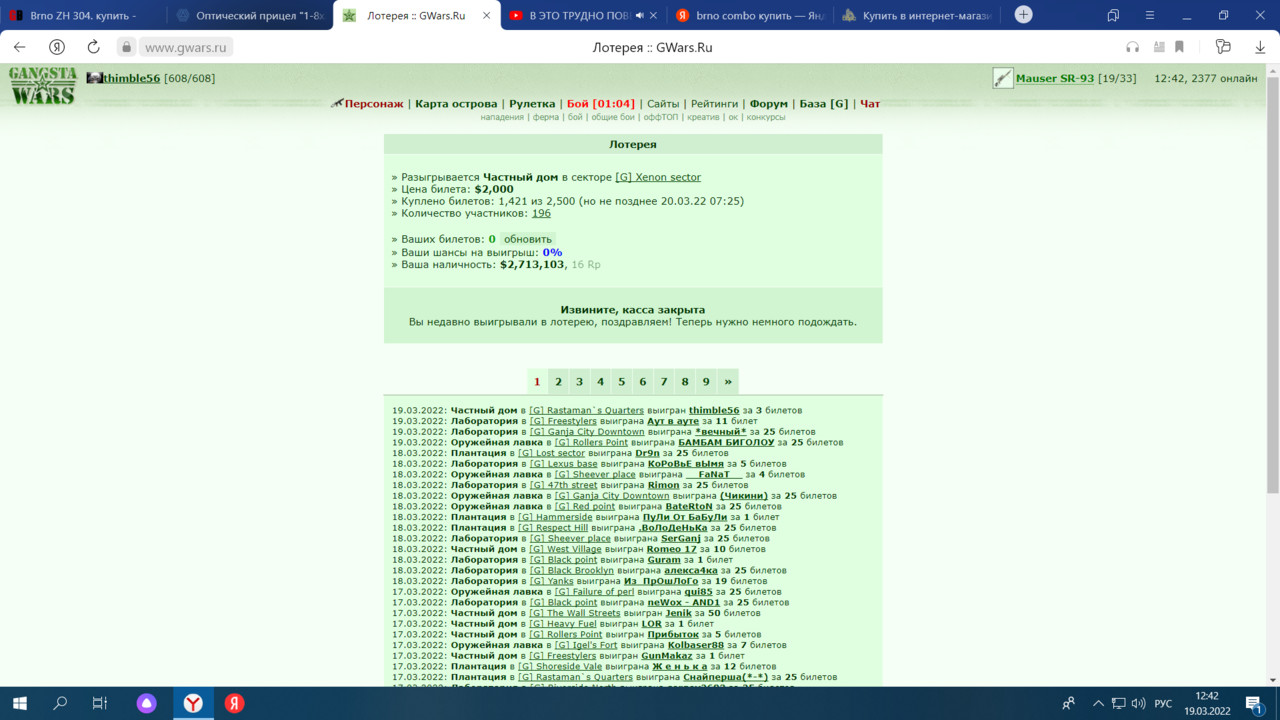Viewport: 1280px width, 720px height.
Task: Open the Рейтинги menu item
Action: pyautogui.click(x=714, y=104)
